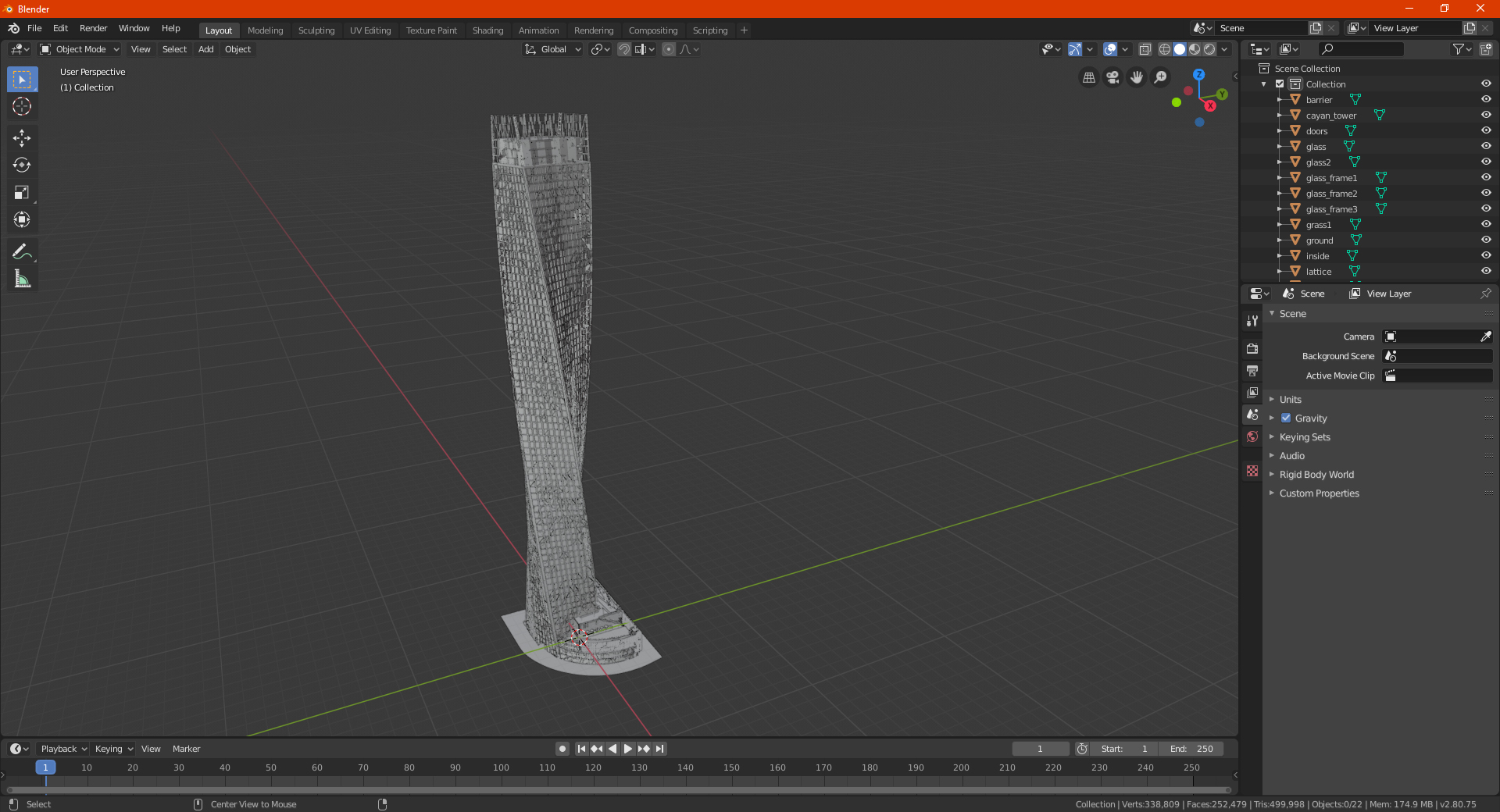
Task: Switch to orthographic grid view icon
Action: (x=1088, y=77)
